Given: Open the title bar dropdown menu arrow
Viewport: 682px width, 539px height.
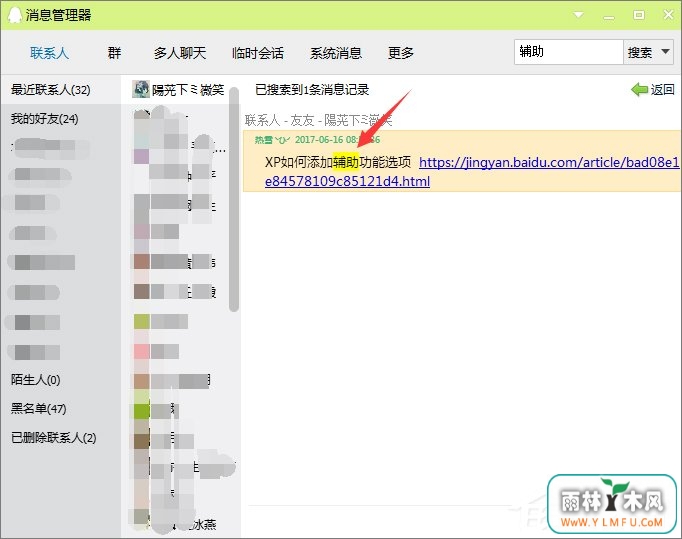Looking at the screenshot, I should pyautogui.click(x=578, y=15).
